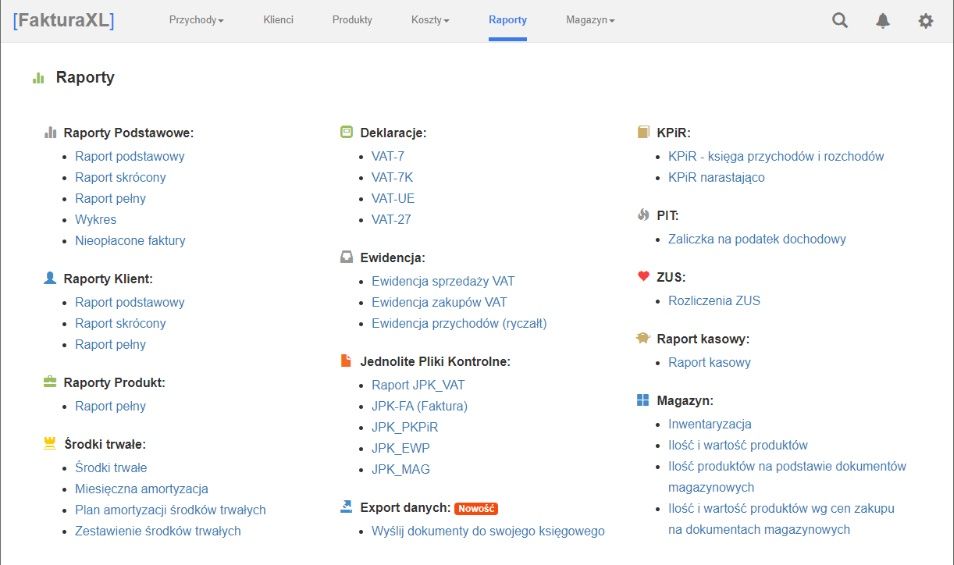The image size is (954, 565).
Task: Open KPiR narastająco link
Action: pos(716,178)
